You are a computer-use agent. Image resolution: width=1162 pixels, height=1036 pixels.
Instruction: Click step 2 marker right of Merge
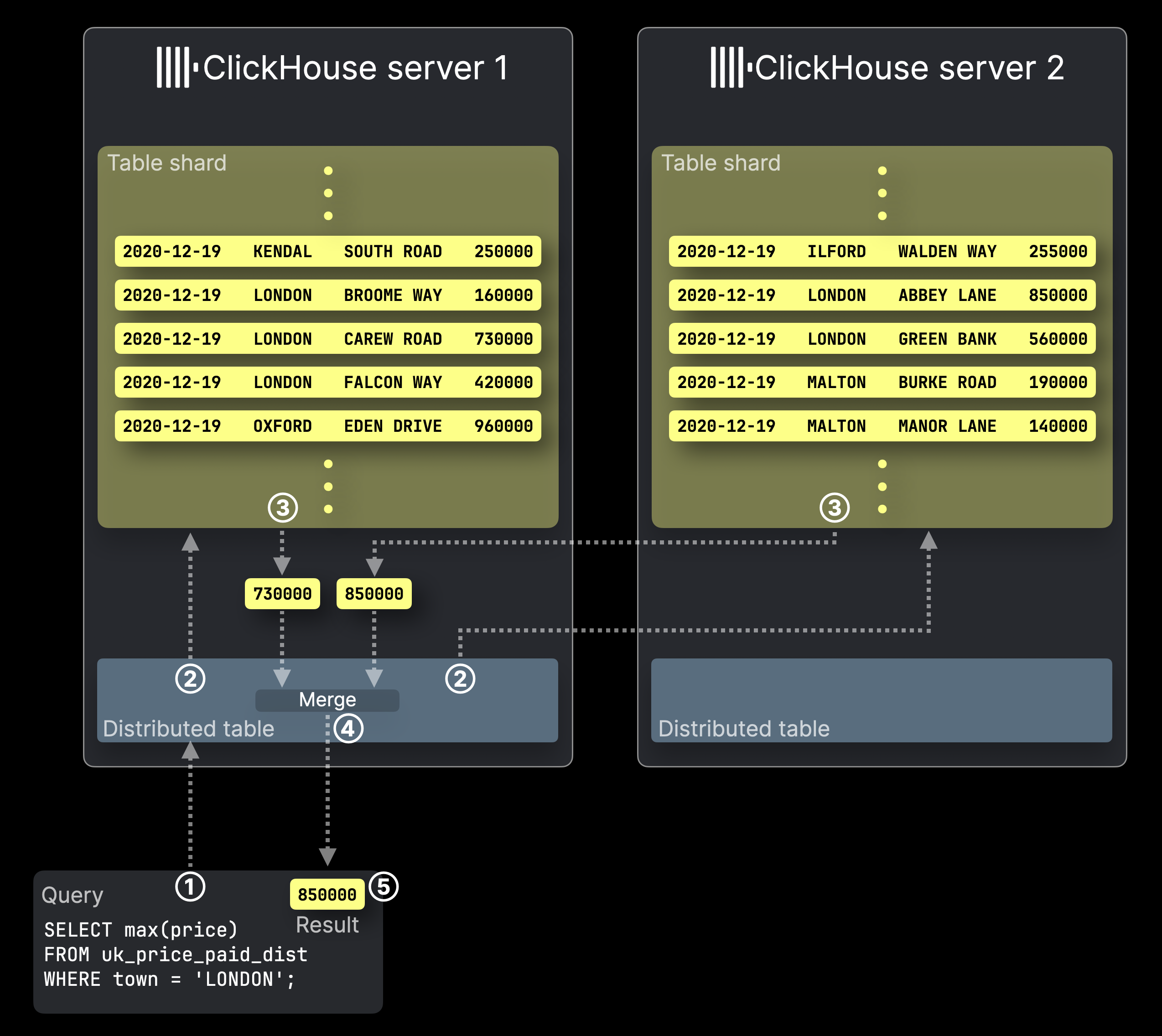coord(460,679)
